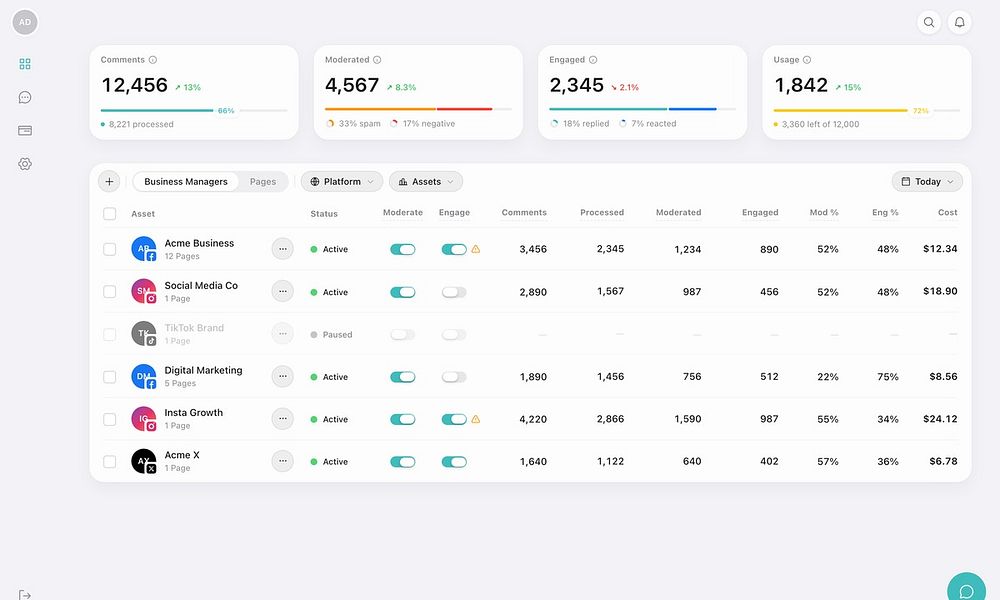Screen dimensions: 1000x600
Task: Click the info icon next to Moderated
Action: coord(377,60)
